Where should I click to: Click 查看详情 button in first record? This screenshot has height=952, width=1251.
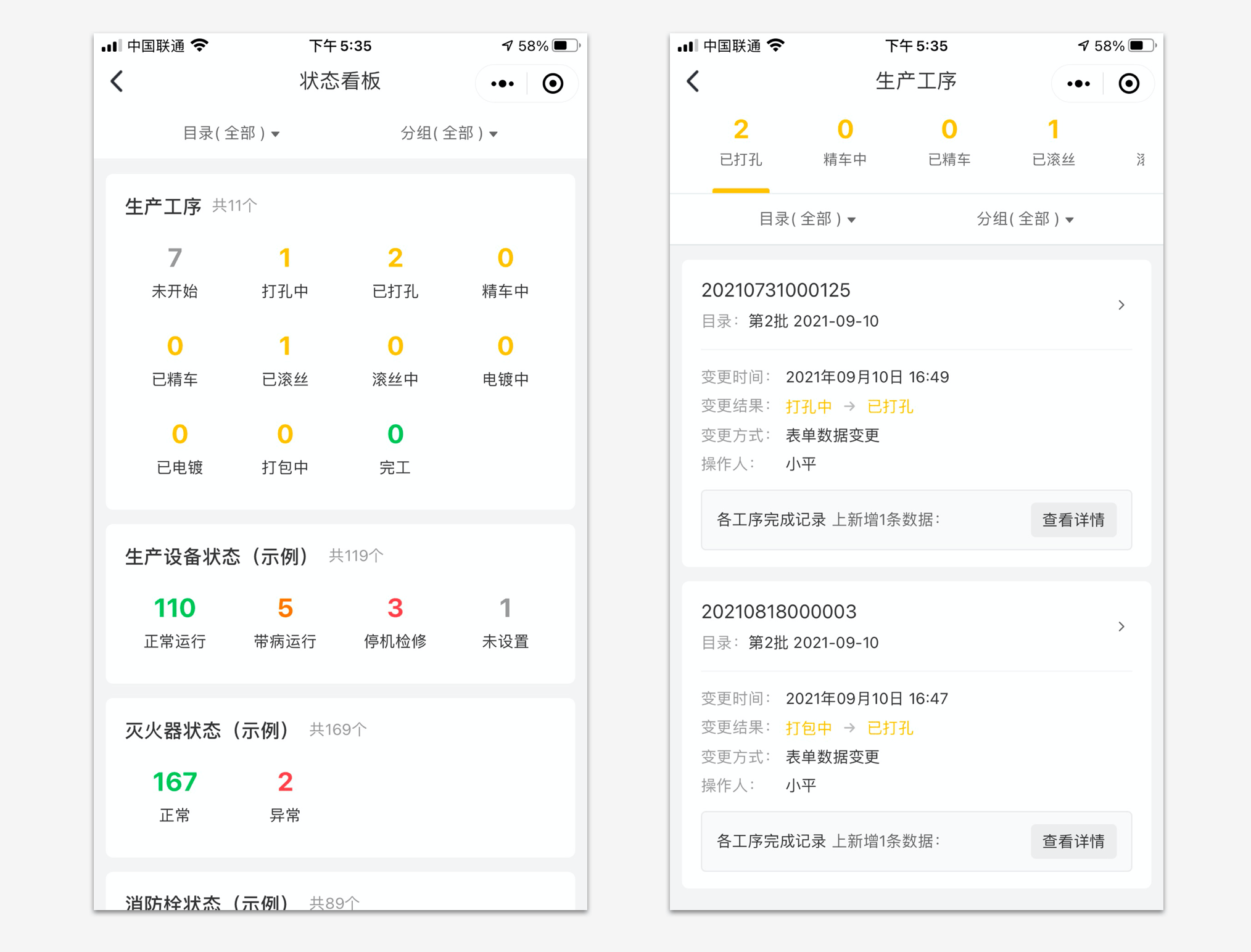(1073, 520)
